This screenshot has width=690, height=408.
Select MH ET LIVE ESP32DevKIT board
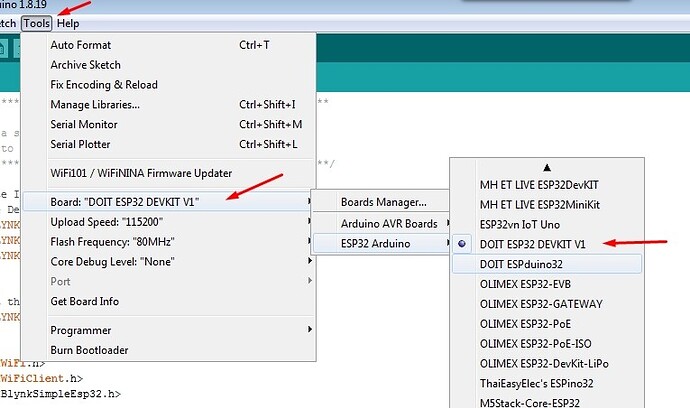pyautogui.click(x=547, y=185)
